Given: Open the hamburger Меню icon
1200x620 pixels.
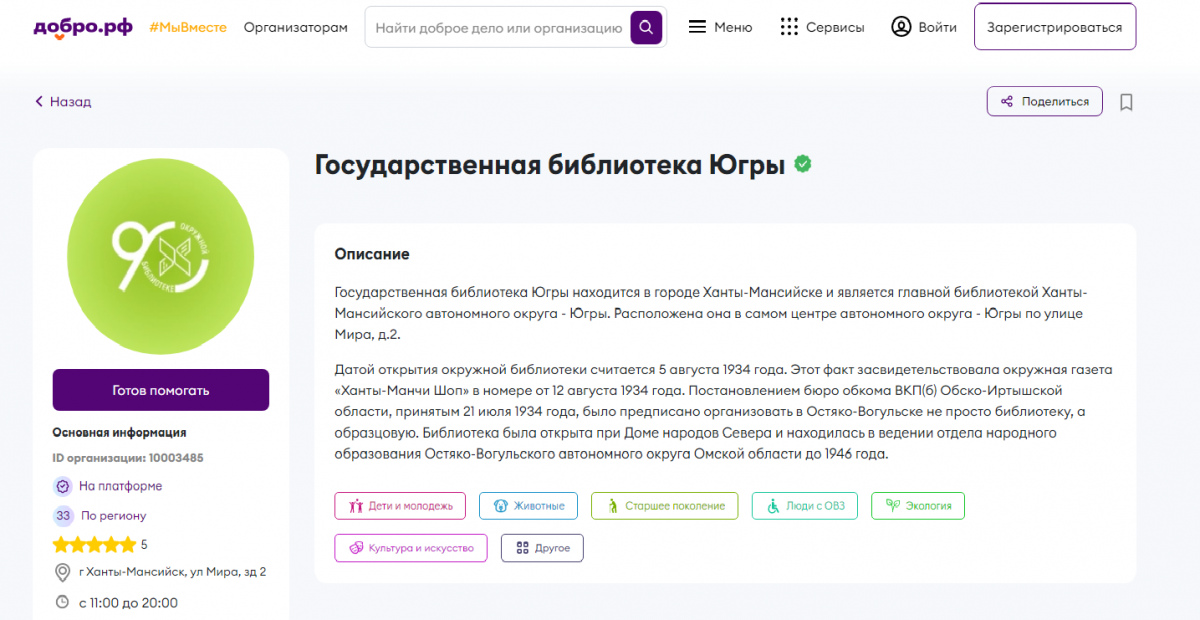Looking at the screenshot, I should [x=698, y=27].
